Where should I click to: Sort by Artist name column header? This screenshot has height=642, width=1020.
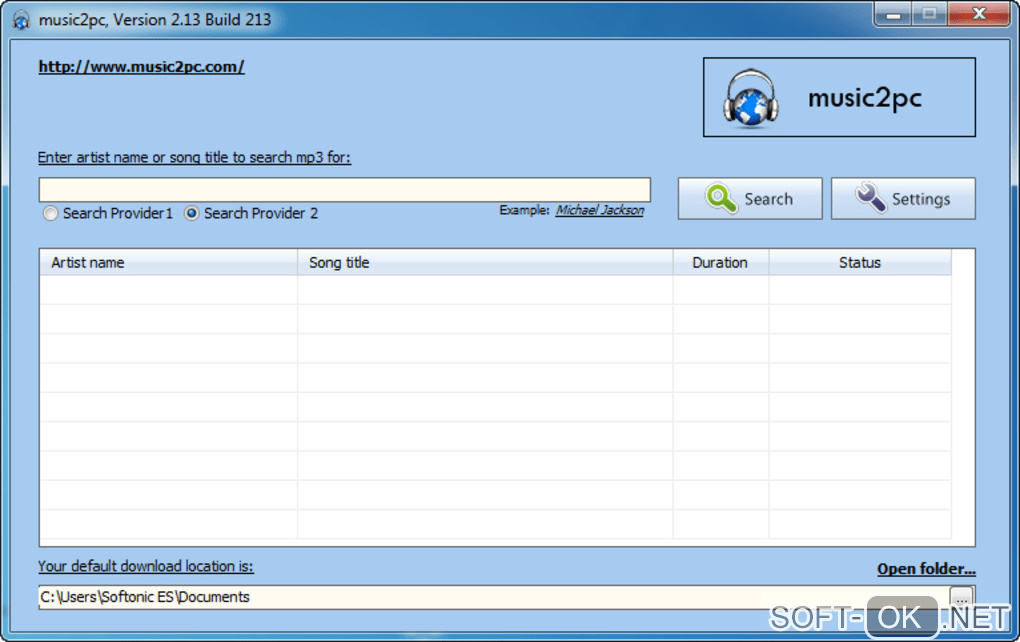click(x=168, y=262)
